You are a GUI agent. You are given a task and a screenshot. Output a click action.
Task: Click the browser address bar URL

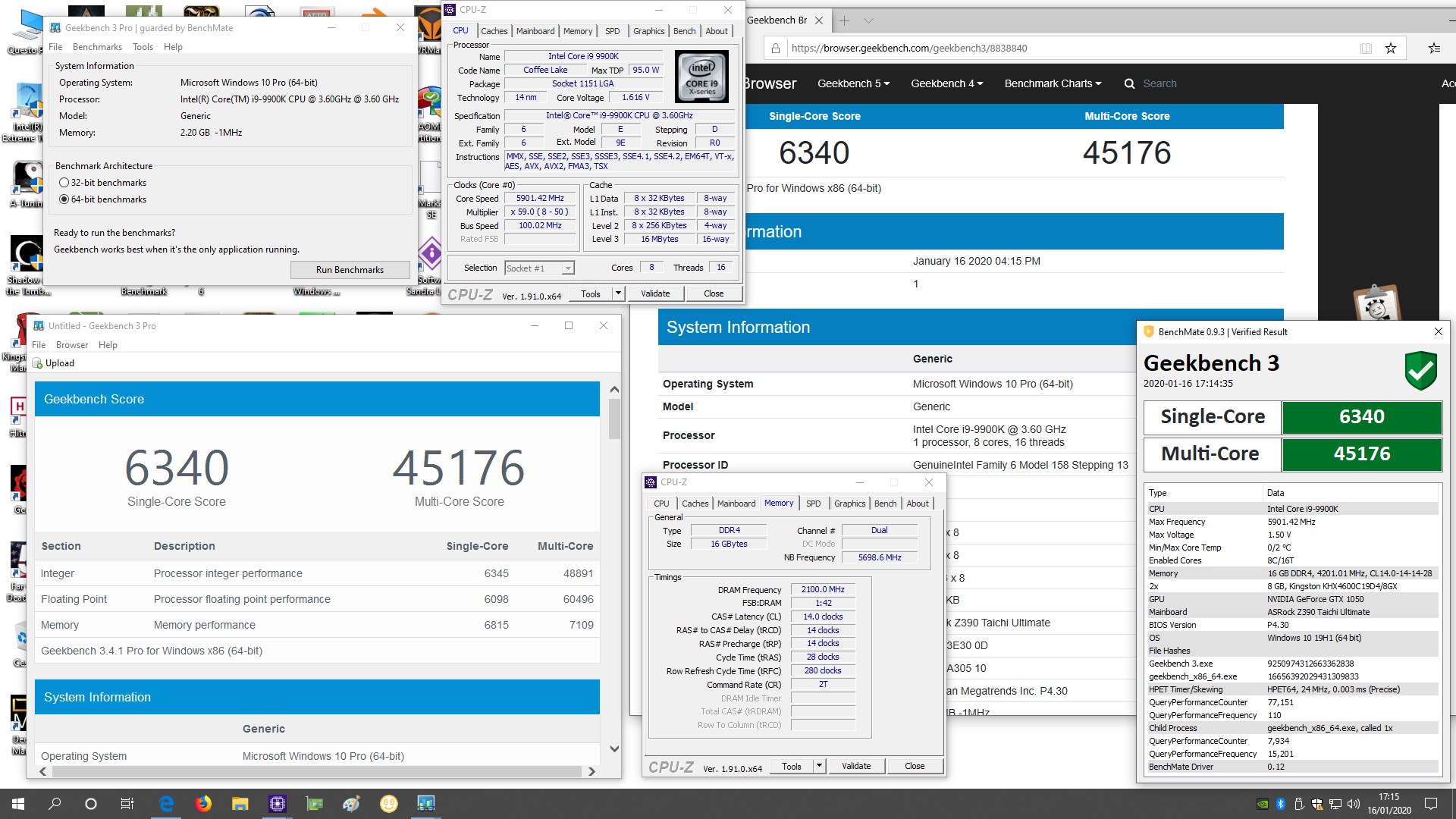tap(909, 48)
